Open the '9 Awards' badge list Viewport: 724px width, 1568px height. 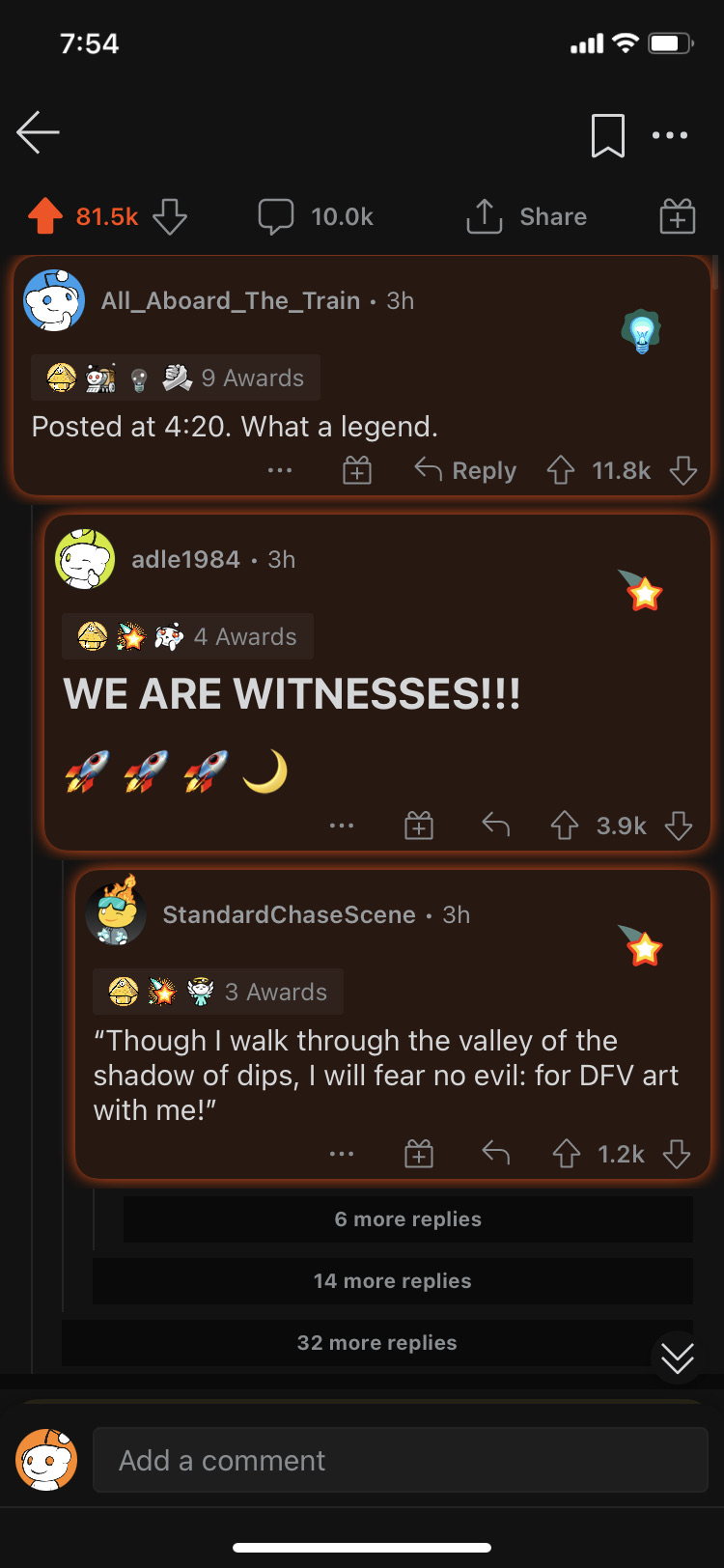click(176, 378)
